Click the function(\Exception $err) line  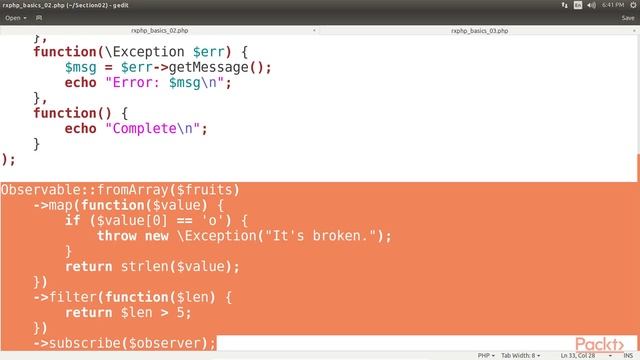[140, 52]
